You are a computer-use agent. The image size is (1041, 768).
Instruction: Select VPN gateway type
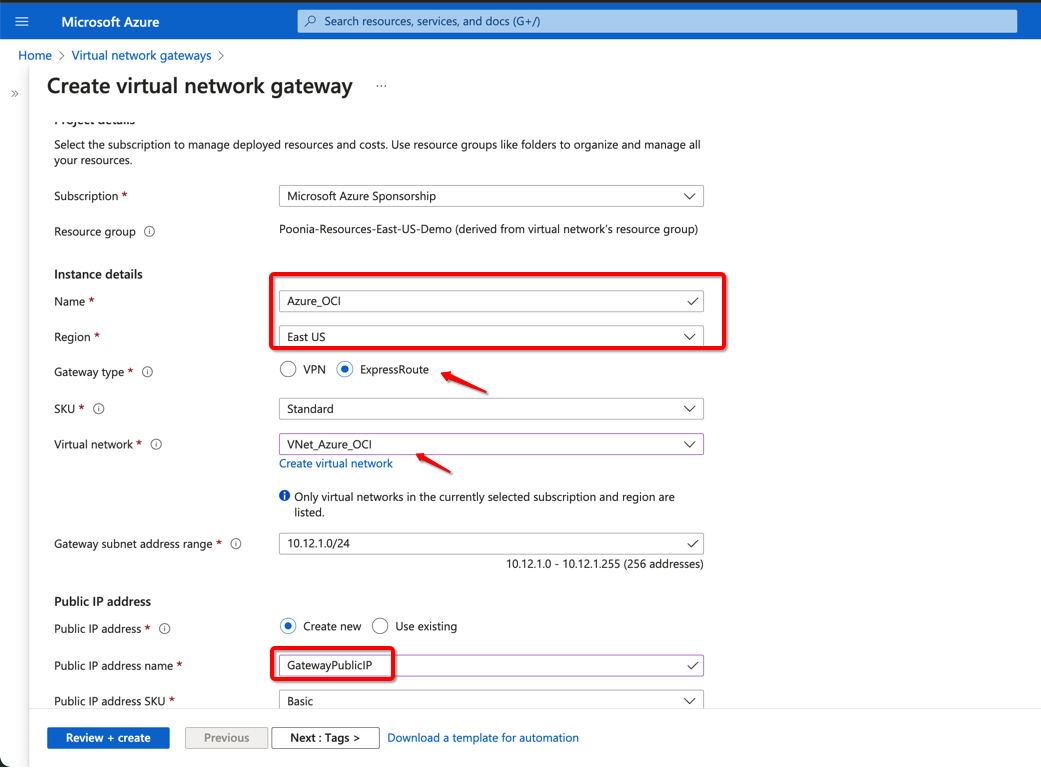287,370
